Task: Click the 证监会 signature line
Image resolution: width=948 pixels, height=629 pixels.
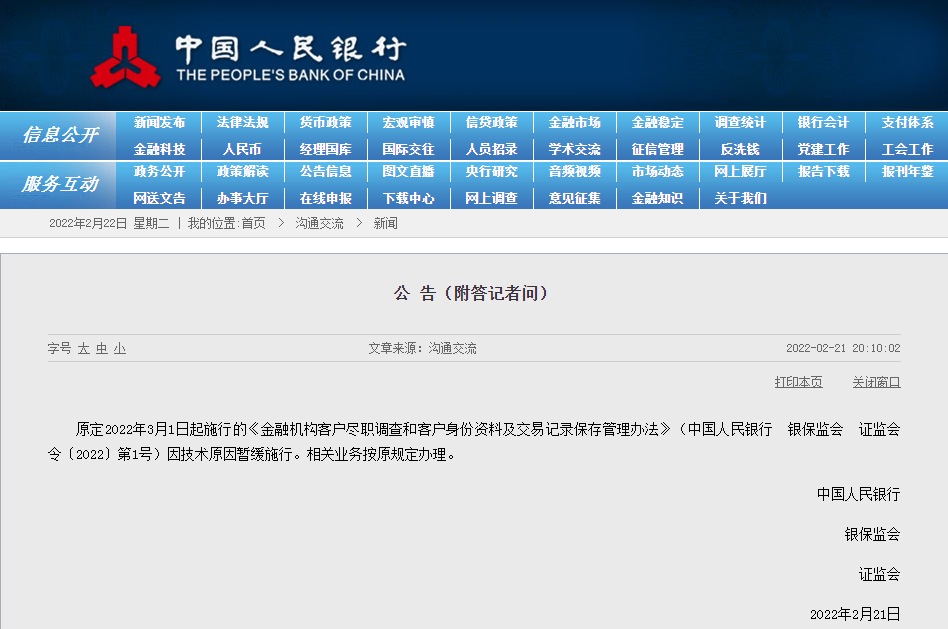Action: (879, 574)
